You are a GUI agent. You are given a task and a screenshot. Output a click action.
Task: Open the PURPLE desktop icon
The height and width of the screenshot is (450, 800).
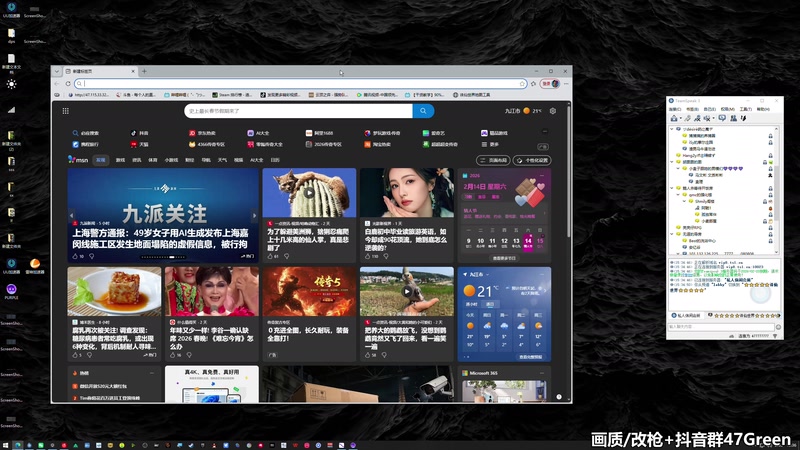(11, 291)
